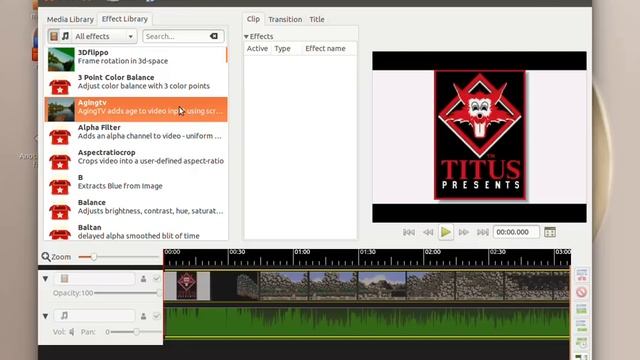
Task: Choose the Aspectratiocrop effect icon
Action: click(60, 161)
